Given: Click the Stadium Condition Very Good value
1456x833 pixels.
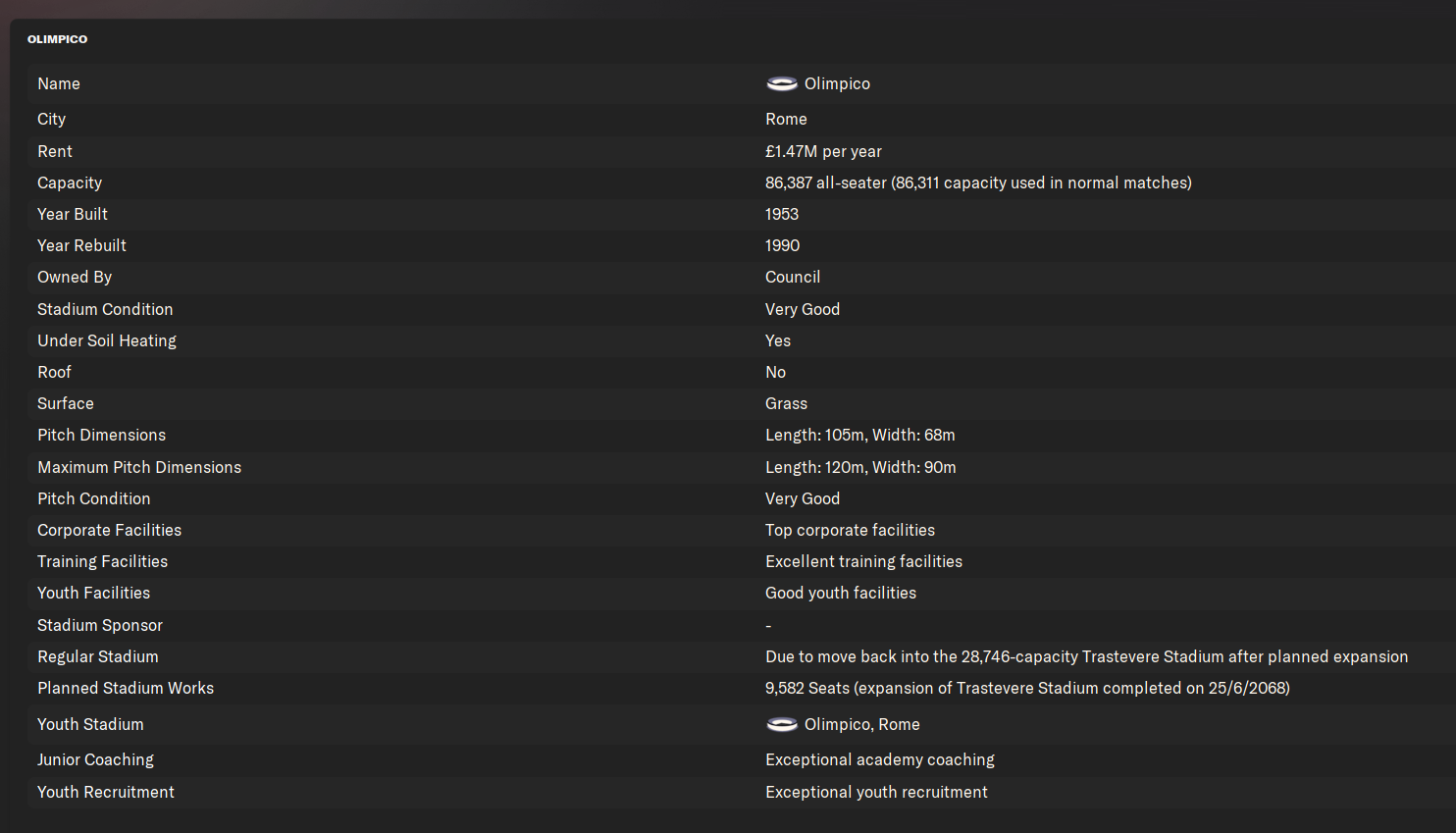Looking at the screenshot, I should tap(803, 309).
